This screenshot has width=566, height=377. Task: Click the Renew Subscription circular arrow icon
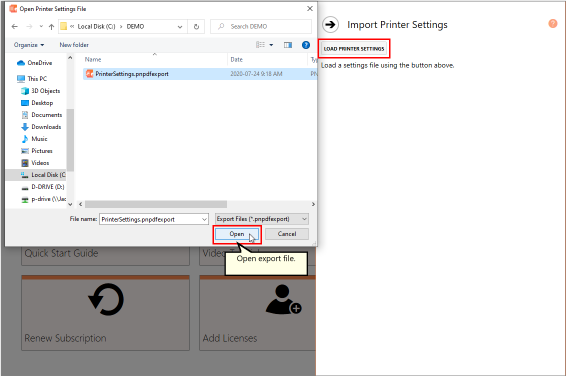coord(106,300)
